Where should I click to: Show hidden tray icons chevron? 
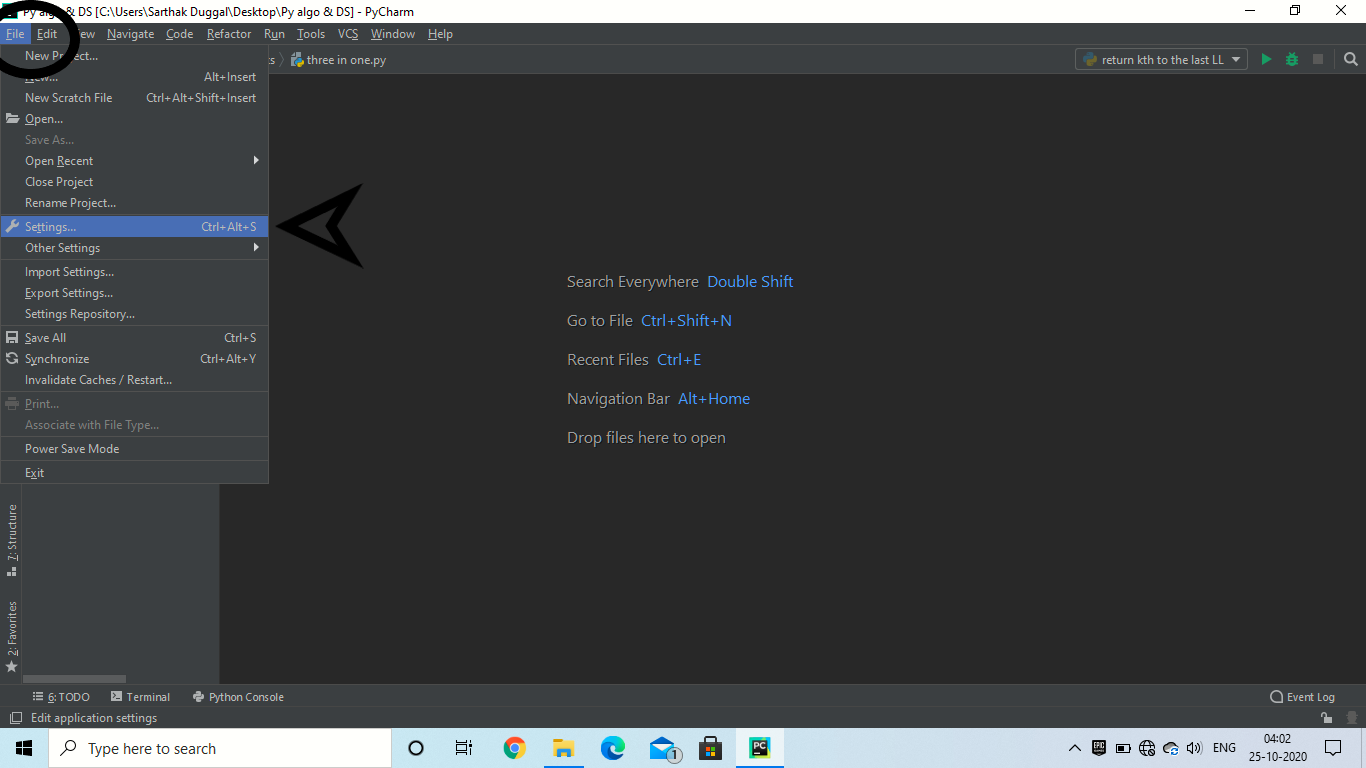point(1075,748)
